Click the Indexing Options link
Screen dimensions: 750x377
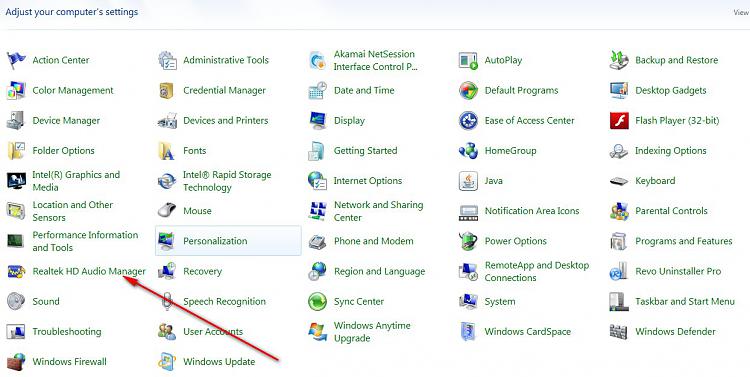(x=671, y=151)
